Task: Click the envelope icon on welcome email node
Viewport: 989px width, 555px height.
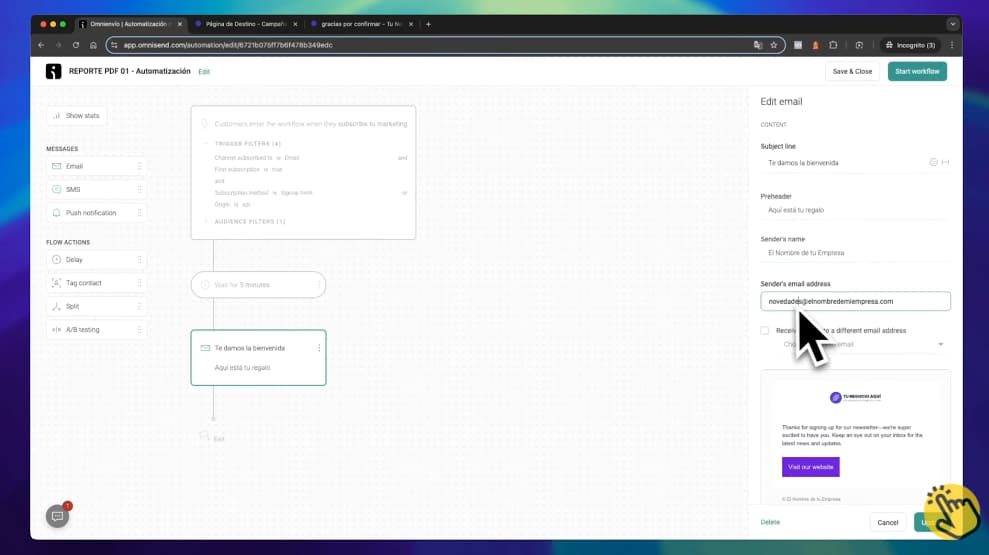Action: (x=205, y=348)
